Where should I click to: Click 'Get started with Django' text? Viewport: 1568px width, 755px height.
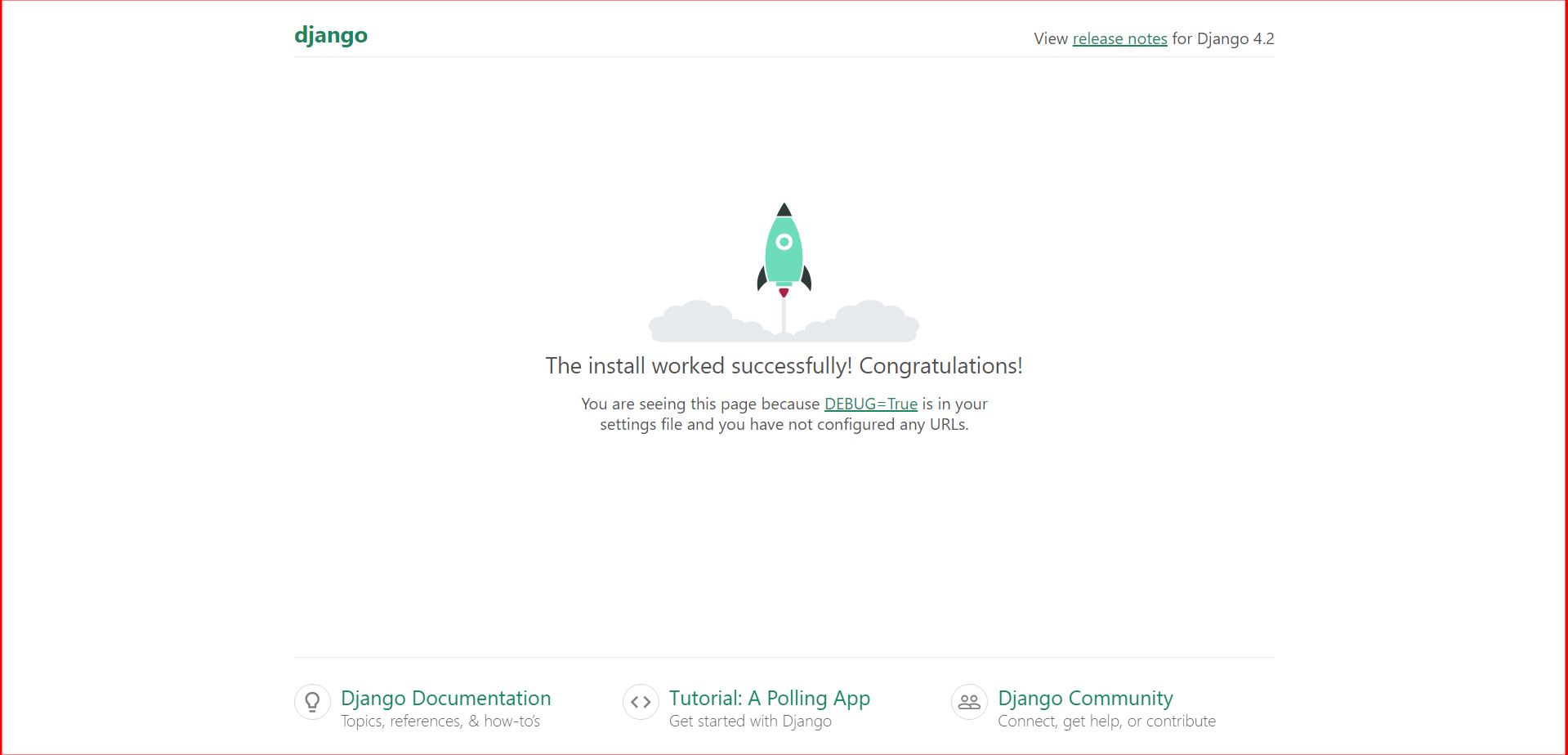click(x=750, y=721)
